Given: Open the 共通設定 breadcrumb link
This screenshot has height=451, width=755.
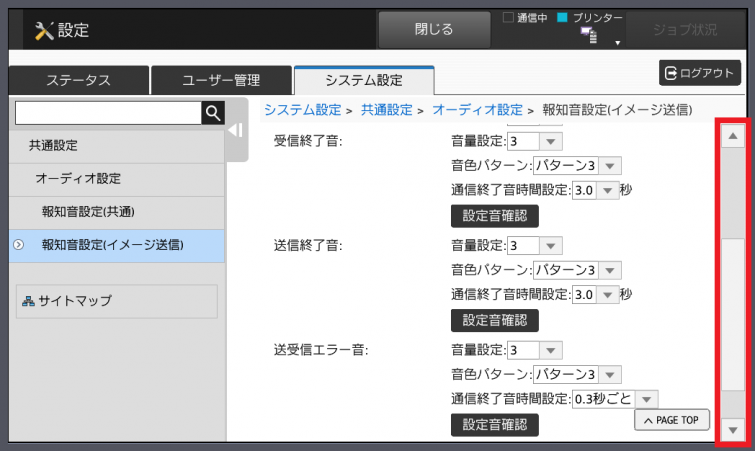Looking at the screenshot, I should (x=386, y=110).
